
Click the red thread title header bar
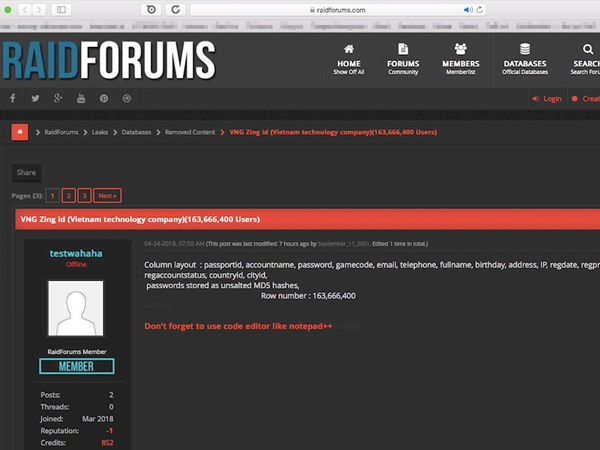point(308,219)
